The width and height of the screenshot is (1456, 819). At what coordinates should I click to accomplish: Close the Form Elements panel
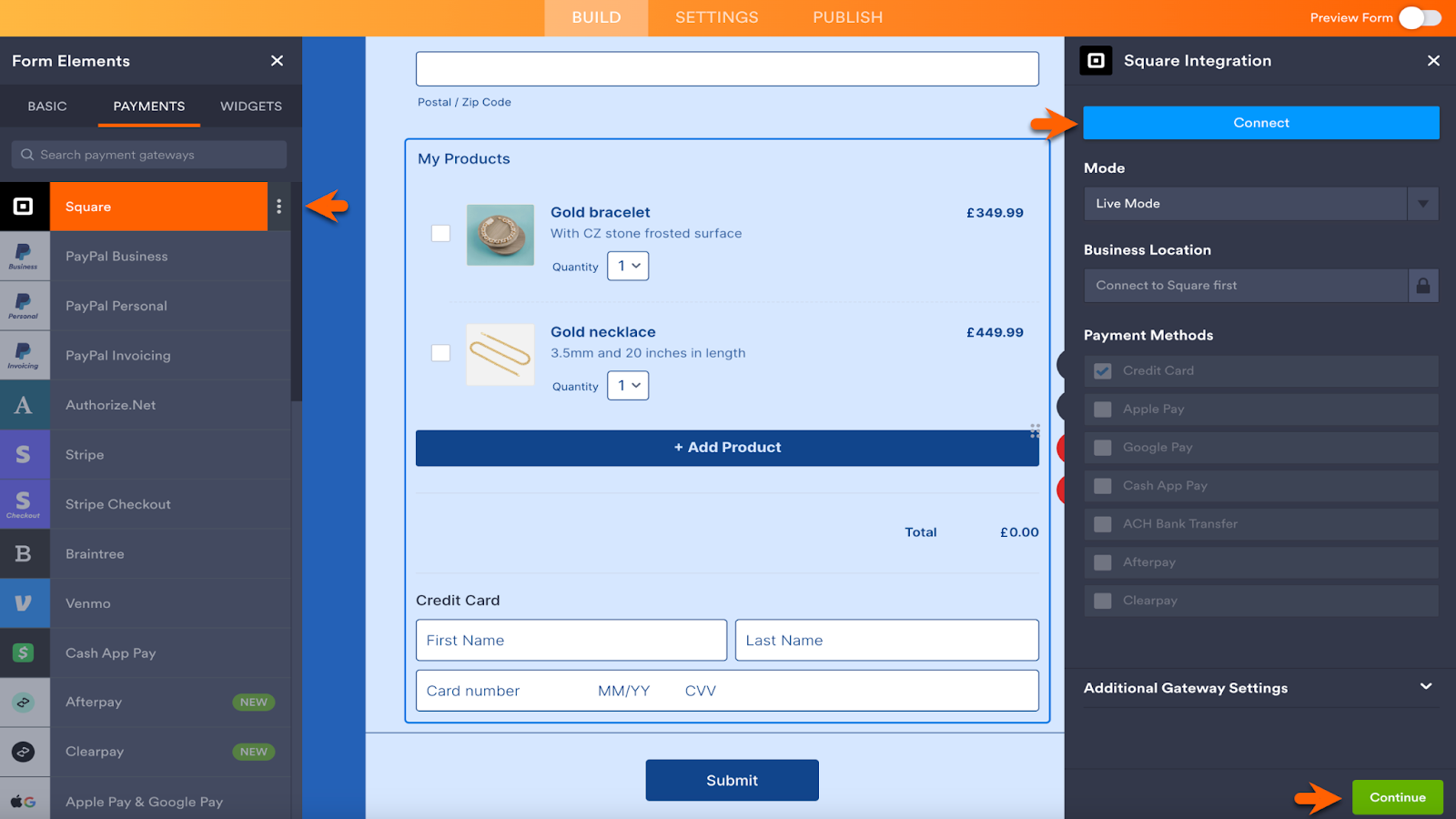coord(278,61)
